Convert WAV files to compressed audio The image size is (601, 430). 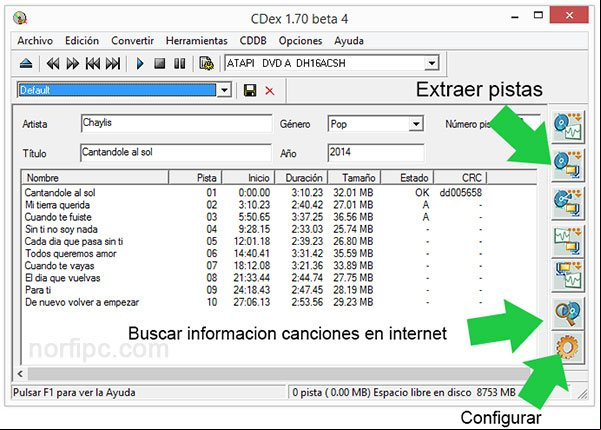pyautogui.click(x=568, y=241)
